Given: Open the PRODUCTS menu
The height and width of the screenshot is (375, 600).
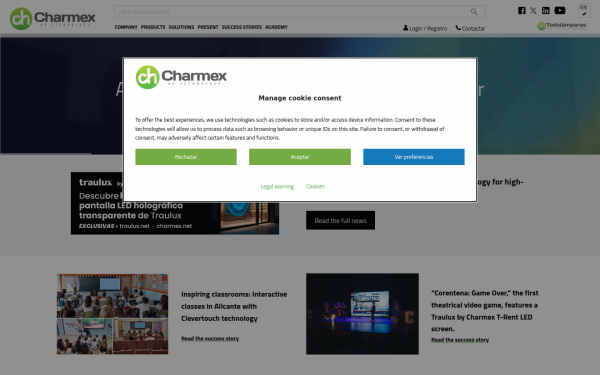Looking at the screenshot, I should (153, 27).
